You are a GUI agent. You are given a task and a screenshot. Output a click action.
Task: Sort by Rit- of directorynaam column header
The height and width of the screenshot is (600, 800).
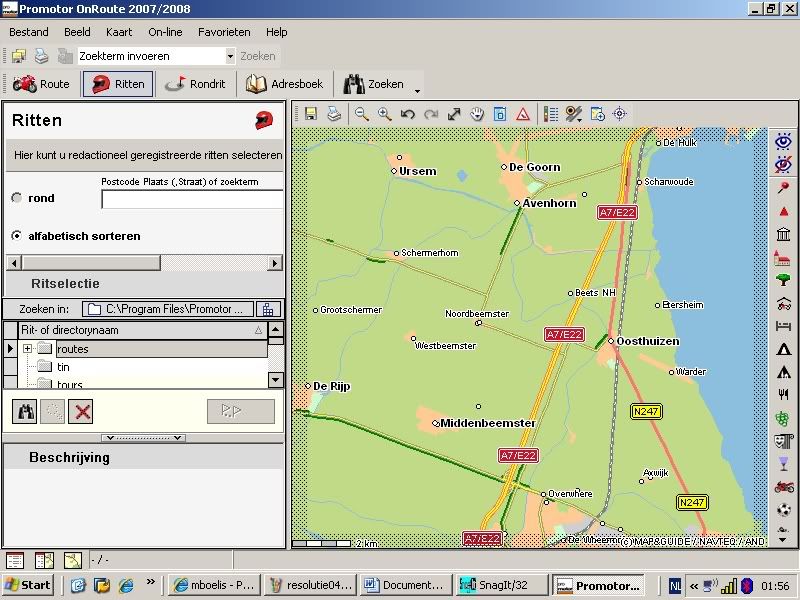[142, 330]
